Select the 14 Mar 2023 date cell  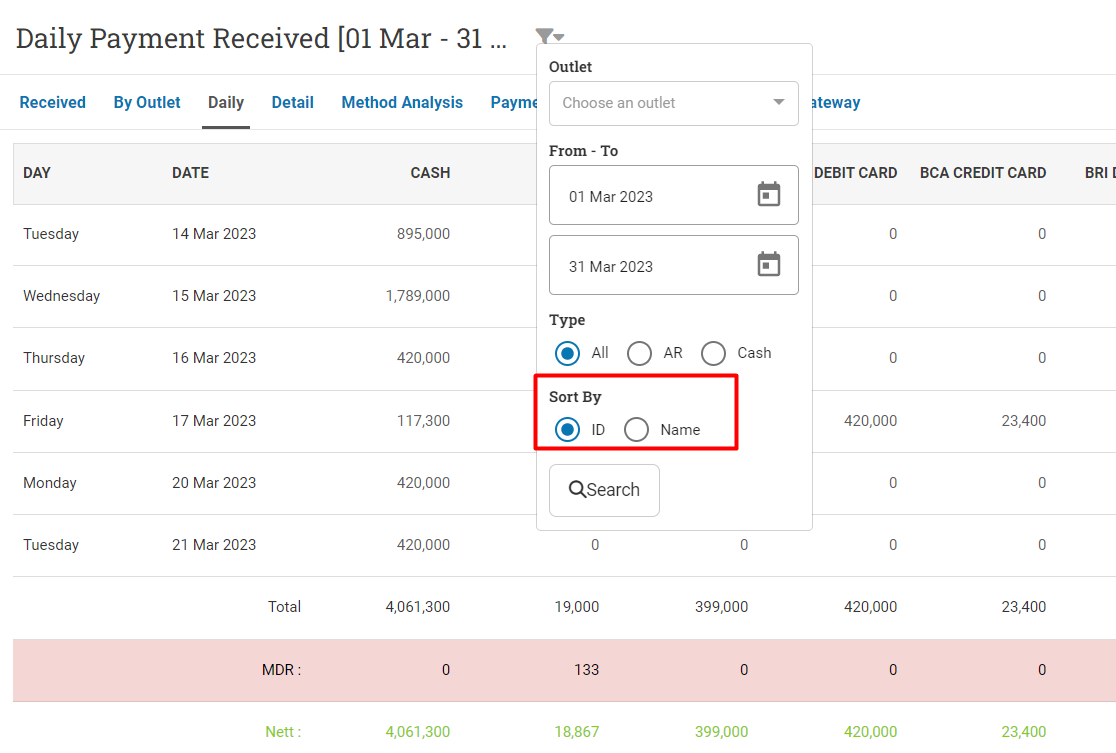click(x=214, y=234)
